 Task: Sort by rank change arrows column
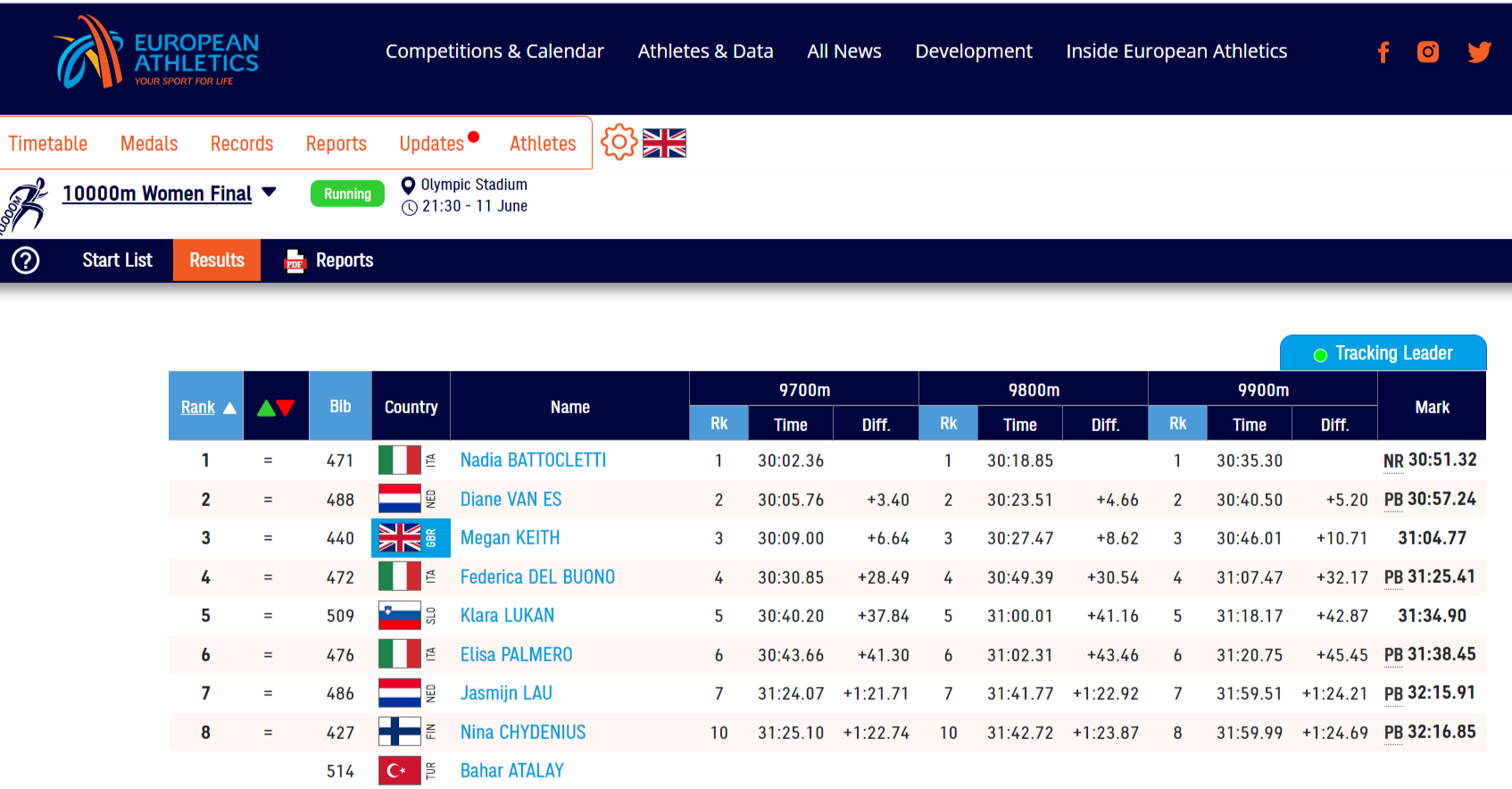tap(276, 407)
